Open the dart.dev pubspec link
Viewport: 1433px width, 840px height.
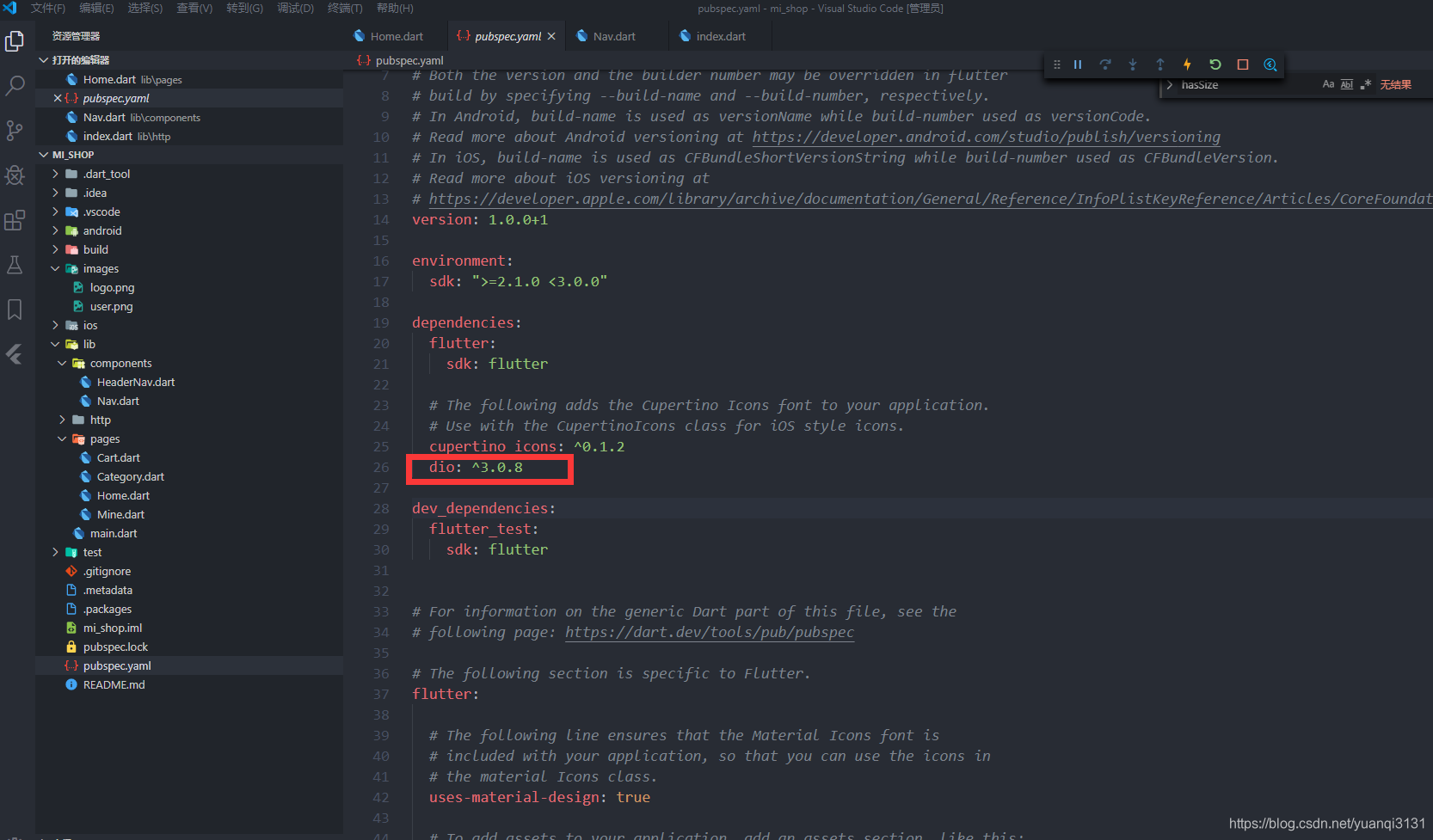(710, 632)
